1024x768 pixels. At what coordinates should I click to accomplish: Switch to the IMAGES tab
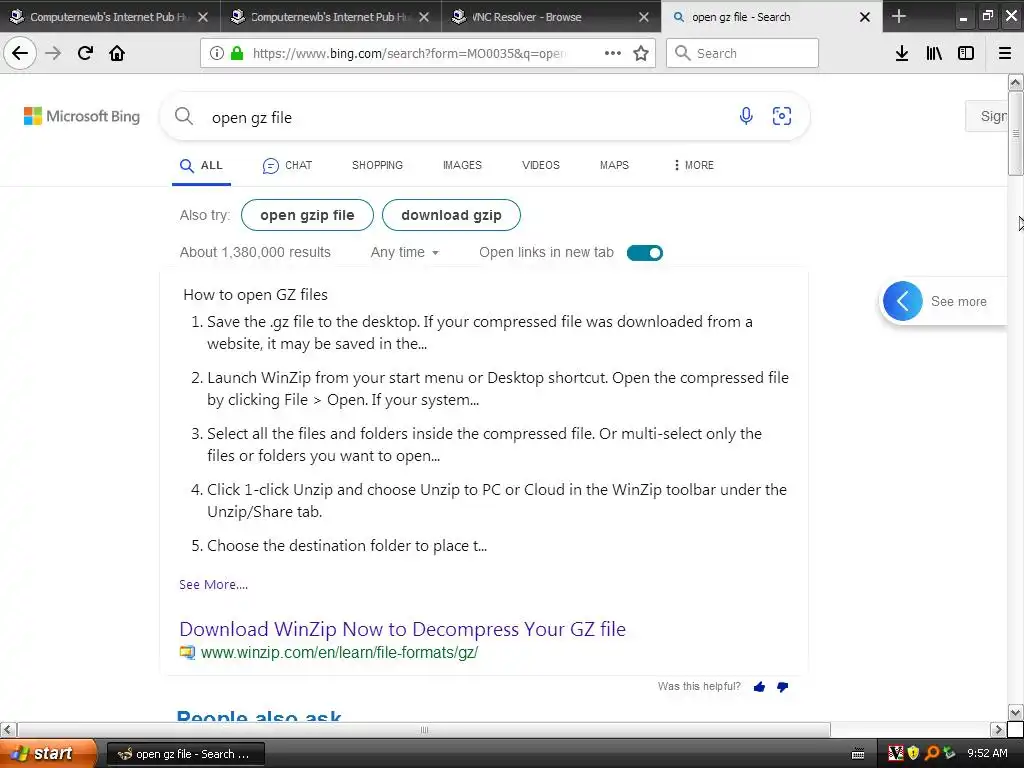tap(462, 165)
